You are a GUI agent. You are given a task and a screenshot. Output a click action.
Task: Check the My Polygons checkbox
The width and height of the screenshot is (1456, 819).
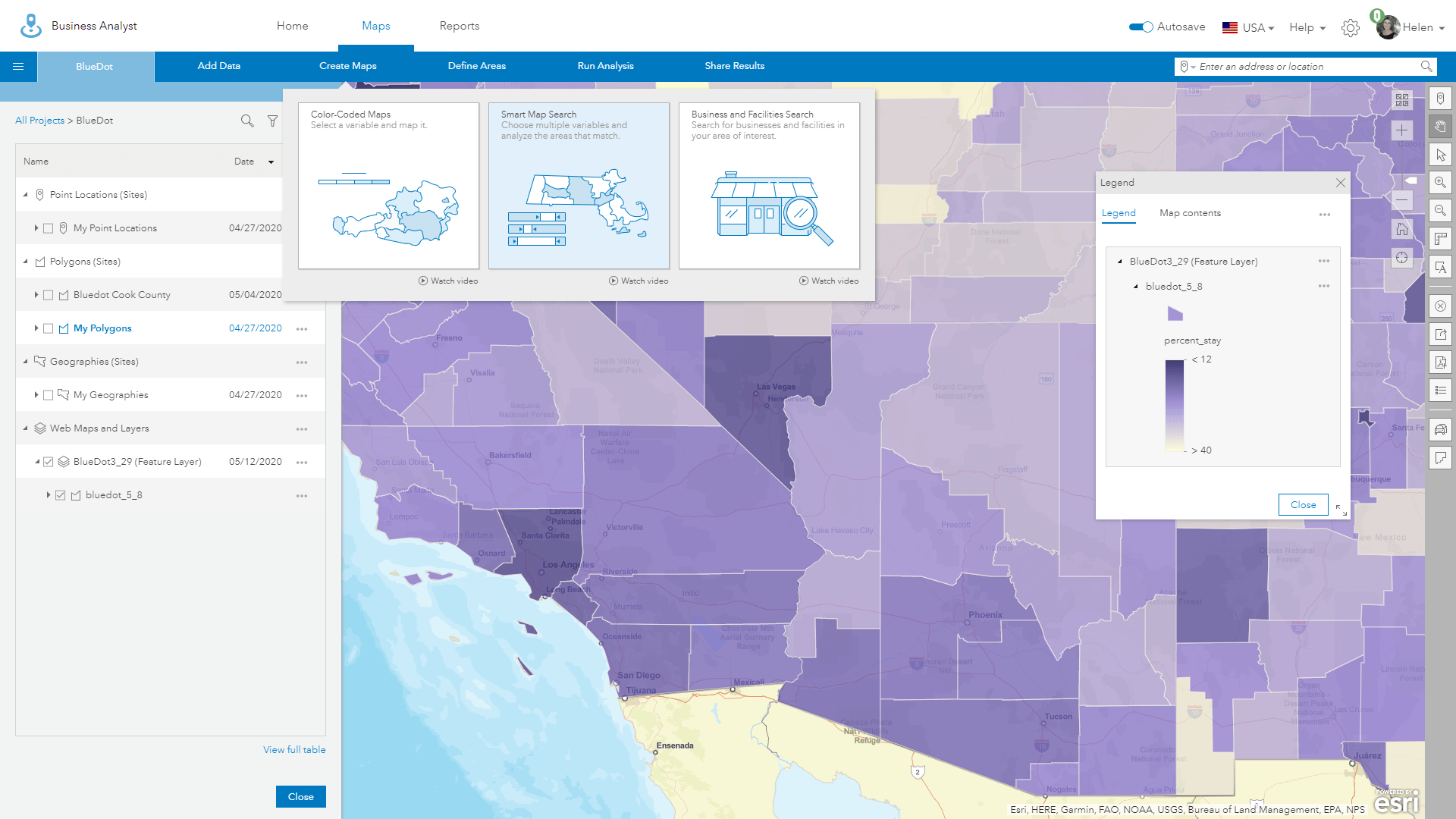point(49,328)
